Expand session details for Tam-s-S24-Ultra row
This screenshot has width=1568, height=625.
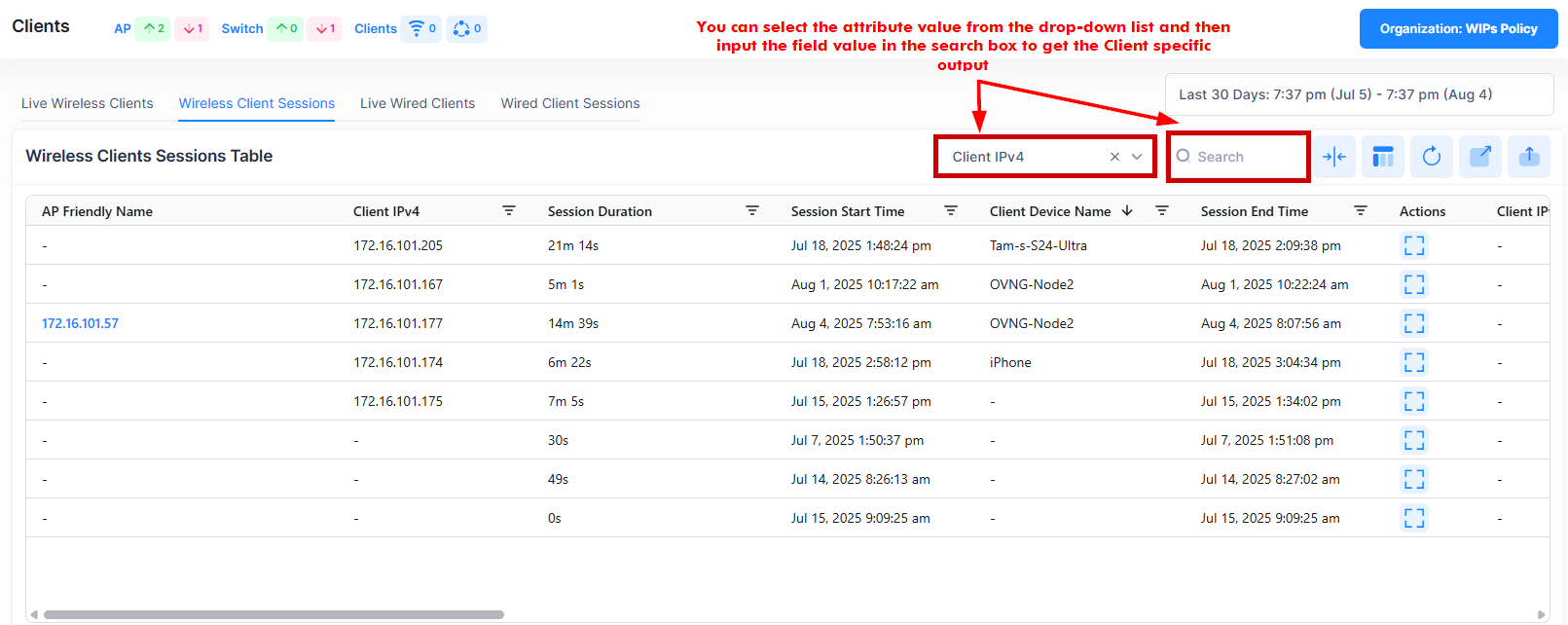coord(1413,245)
